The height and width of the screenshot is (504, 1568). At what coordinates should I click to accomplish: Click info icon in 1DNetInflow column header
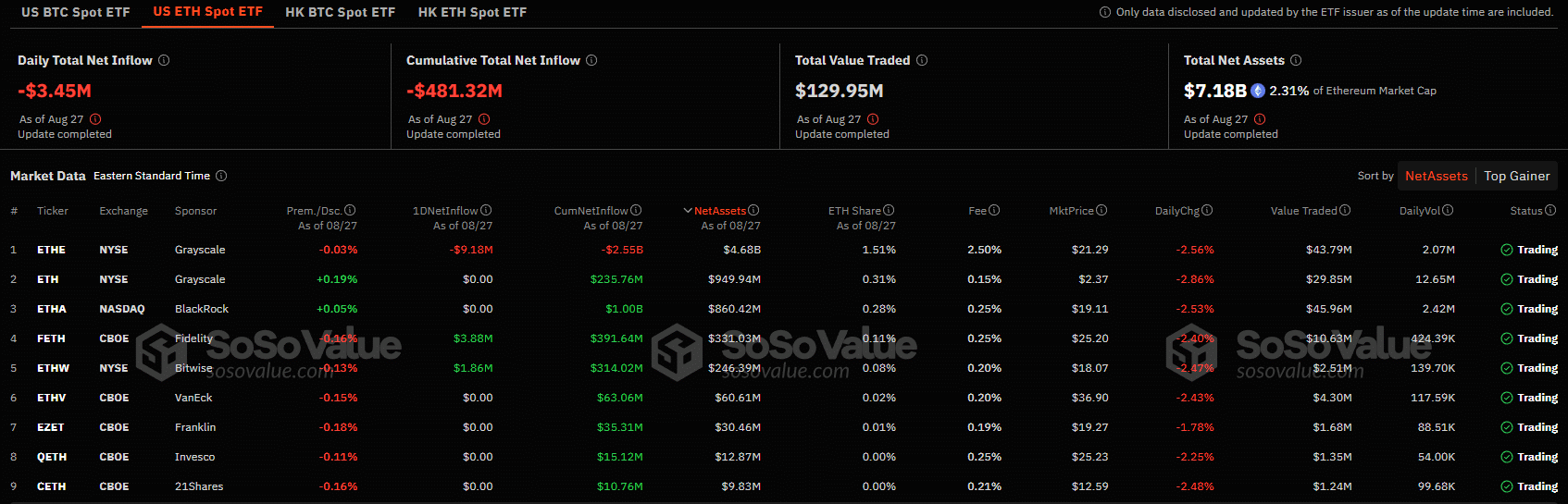tap(486, 210)
